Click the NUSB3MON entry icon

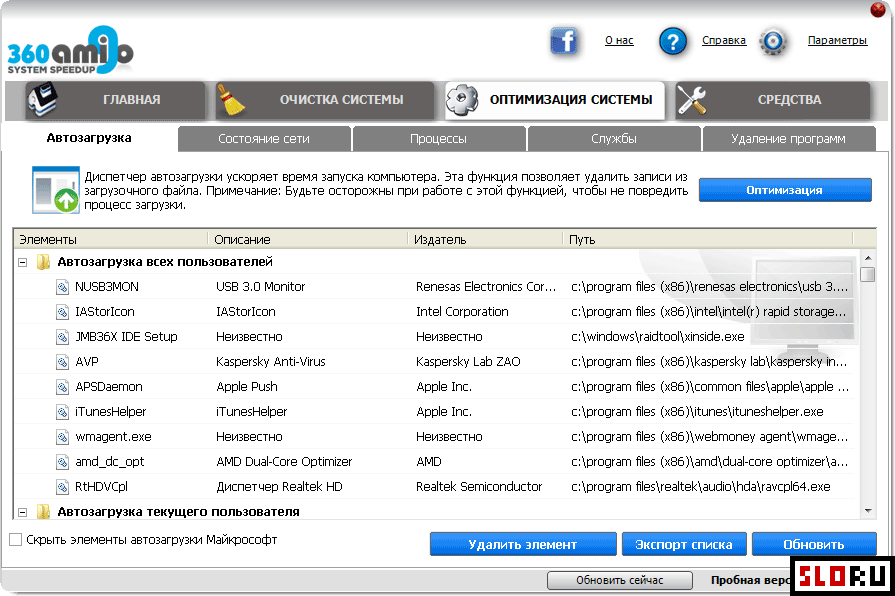62,287
